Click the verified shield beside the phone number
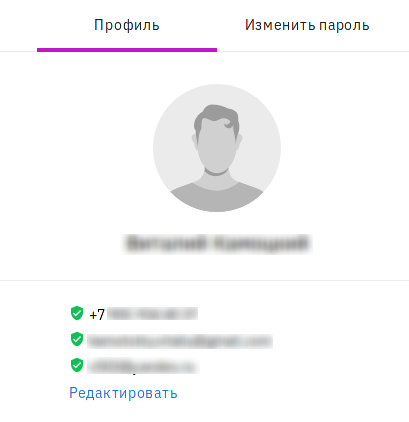The height and width of the screenshot is (422, 409). click(x=77, y=313)
